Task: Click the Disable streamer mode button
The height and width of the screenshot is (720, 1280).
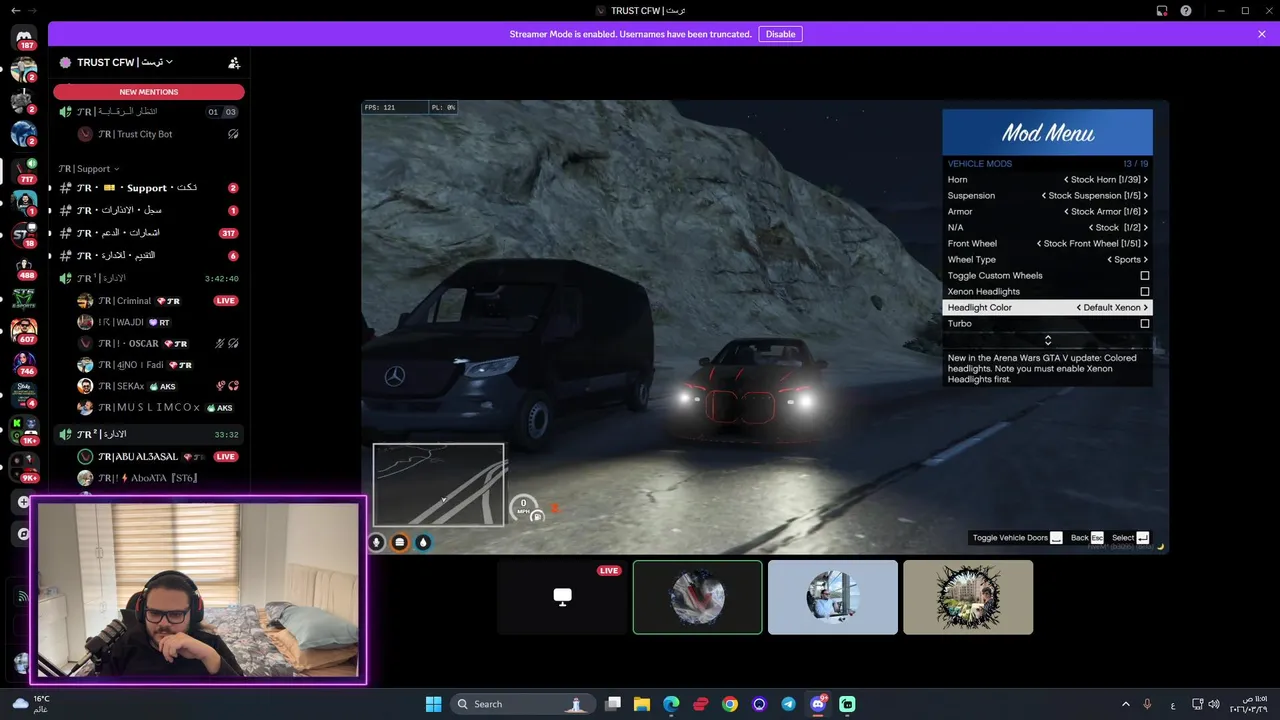Action: [x=780, y=34]
